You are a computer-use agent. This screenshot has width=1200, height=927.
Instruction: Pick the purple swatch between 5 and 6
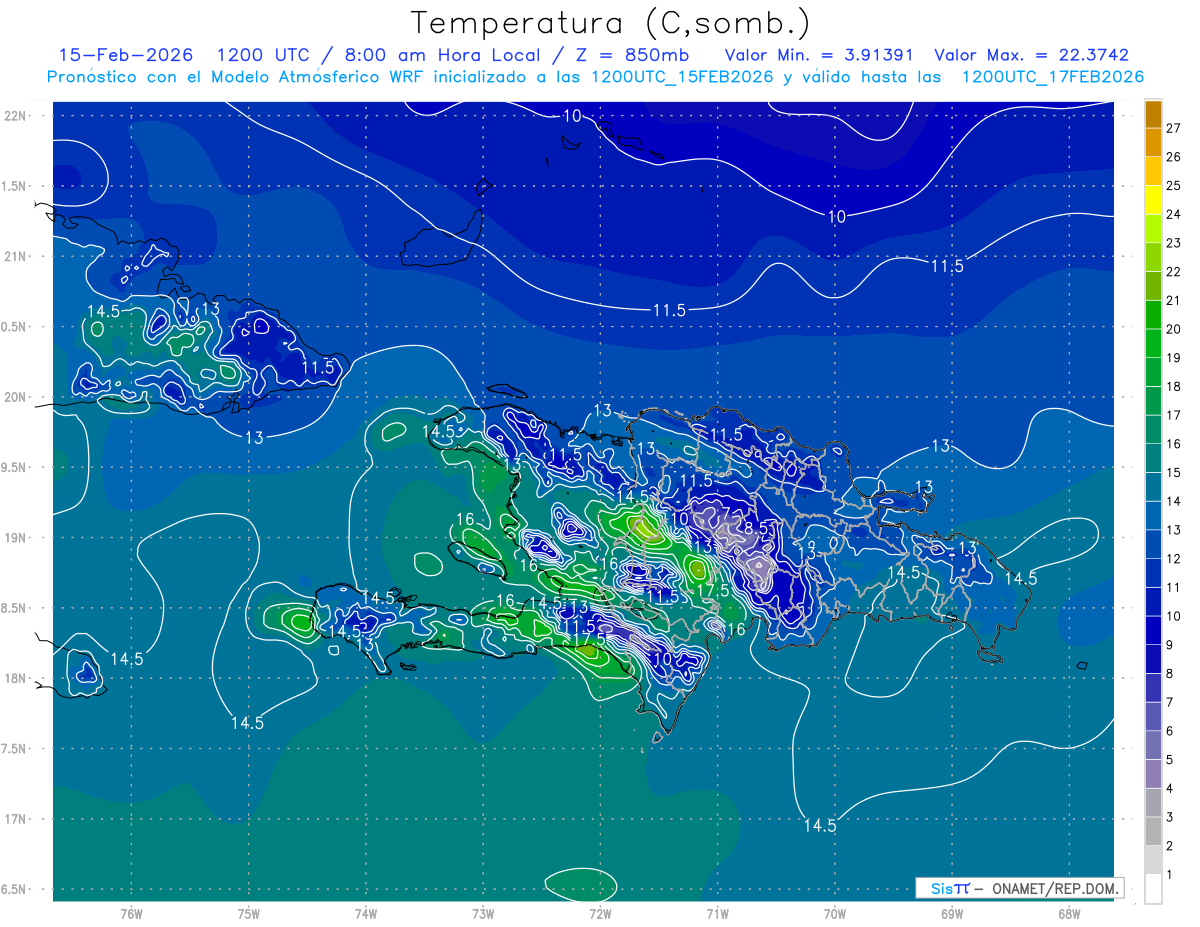point(1153,745)
